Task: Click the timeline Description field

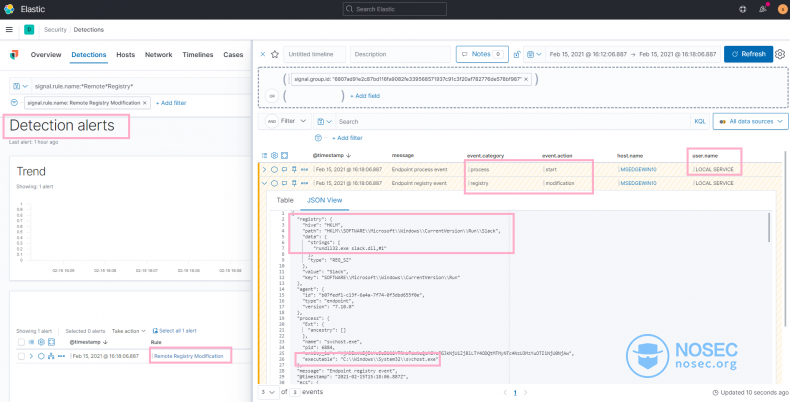Action: pos(400,54)
